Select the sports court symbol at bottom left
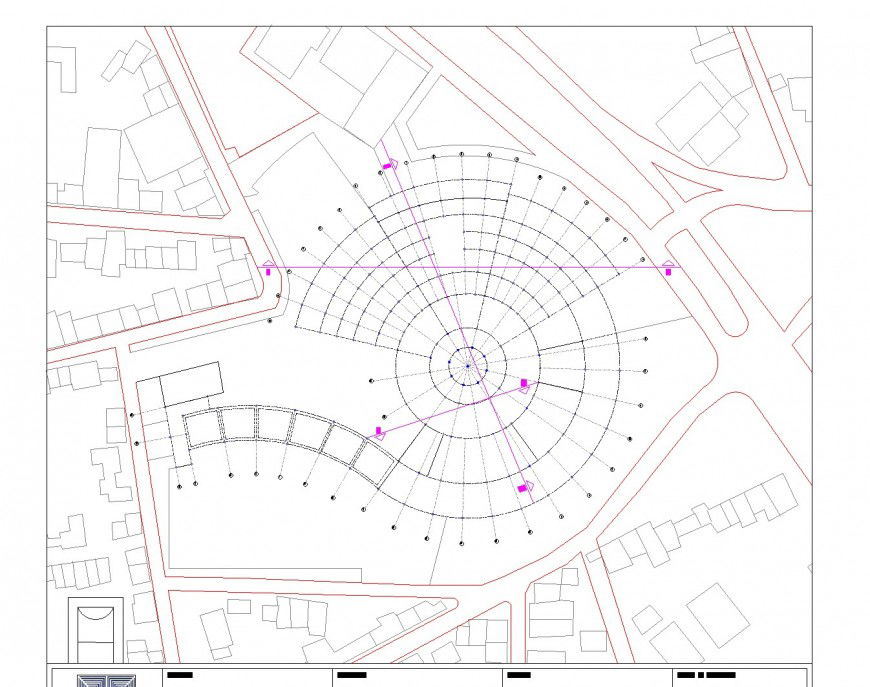 pyautogui.click(x=95, y=629)
